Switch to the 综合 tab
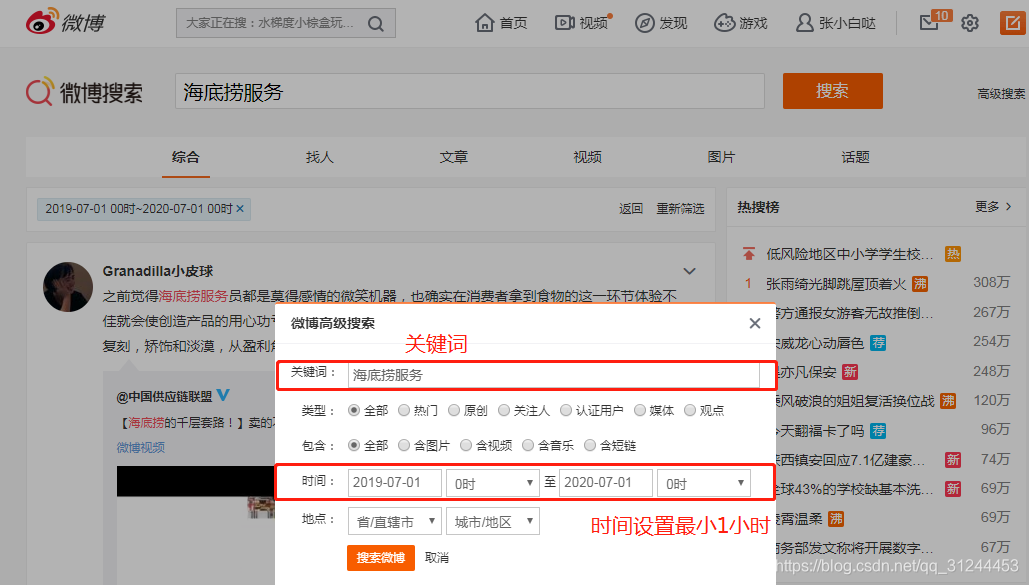Screen dimensions: 1029x585 coord(186,157)
